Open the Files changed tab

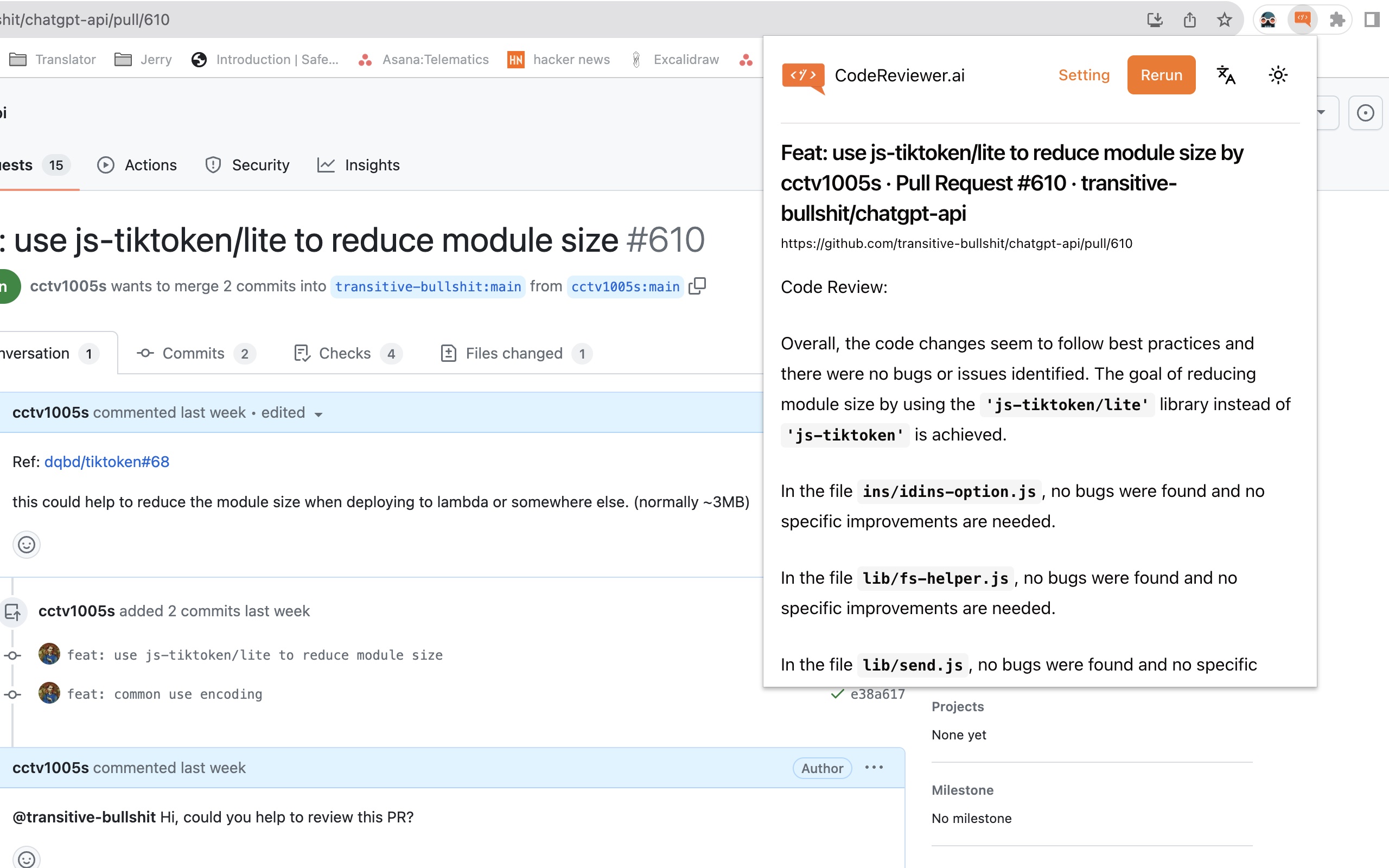514,354
